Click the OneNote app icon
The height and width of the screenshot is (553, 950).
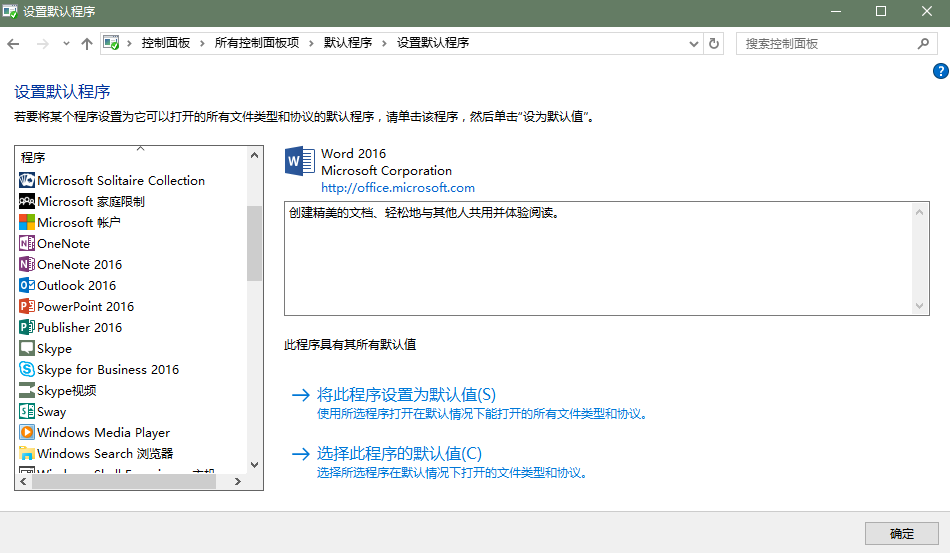point(27,243)
